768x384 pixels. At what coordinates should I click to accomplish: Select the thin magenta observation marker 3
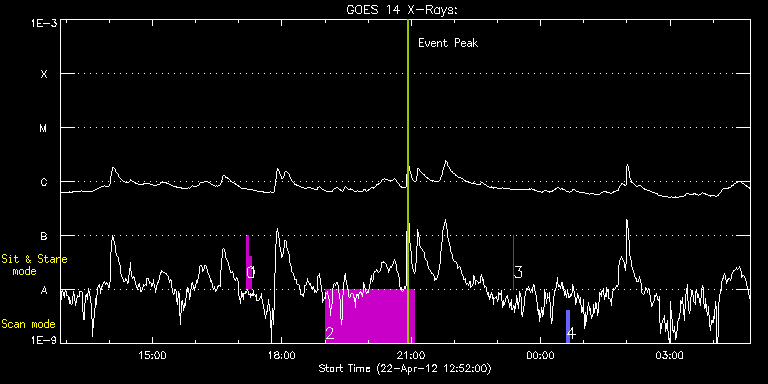pyautogui.click(x=513, y=263)
